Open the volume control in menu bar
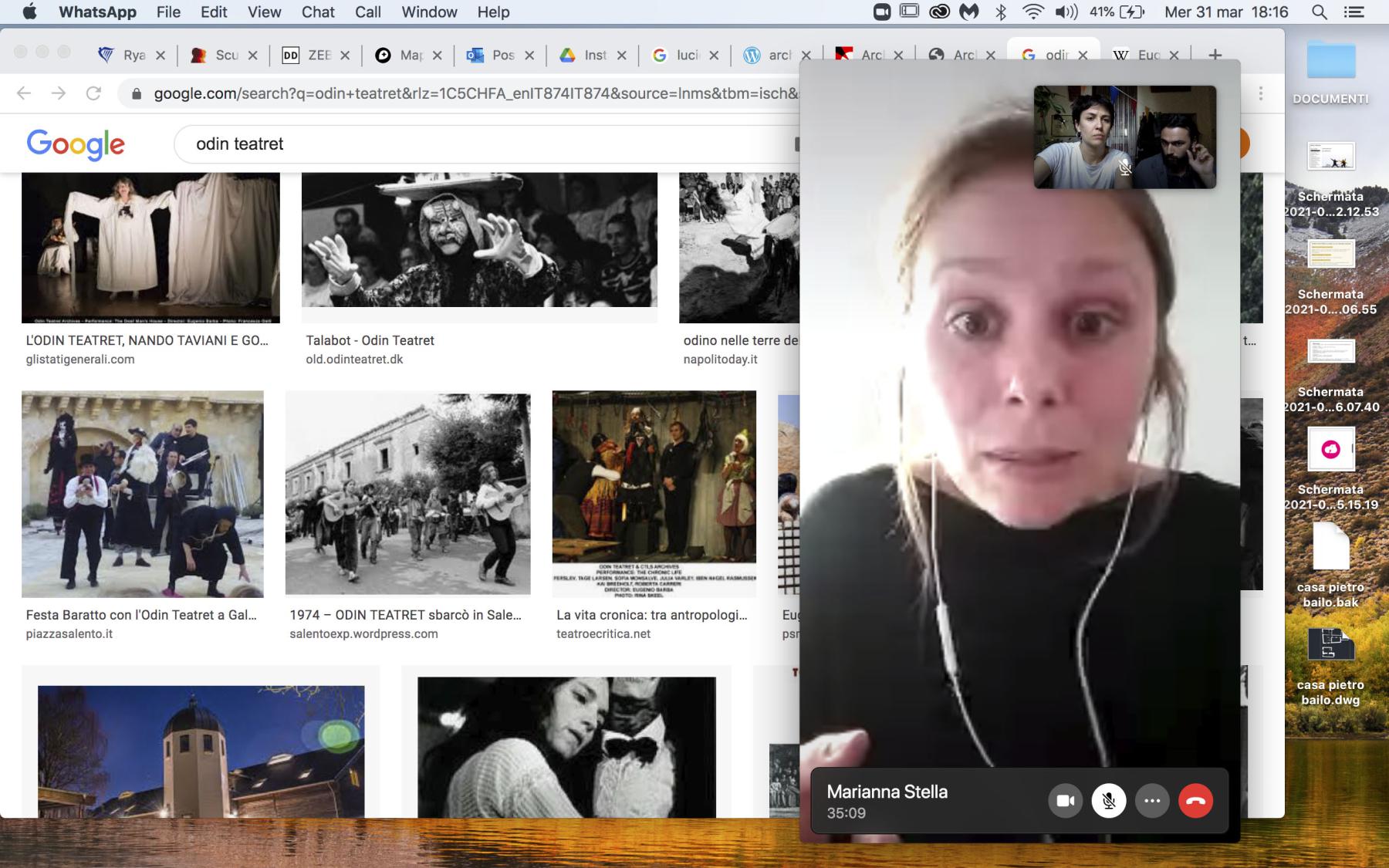This screenshot has height=868, width=1389. 1066,12
